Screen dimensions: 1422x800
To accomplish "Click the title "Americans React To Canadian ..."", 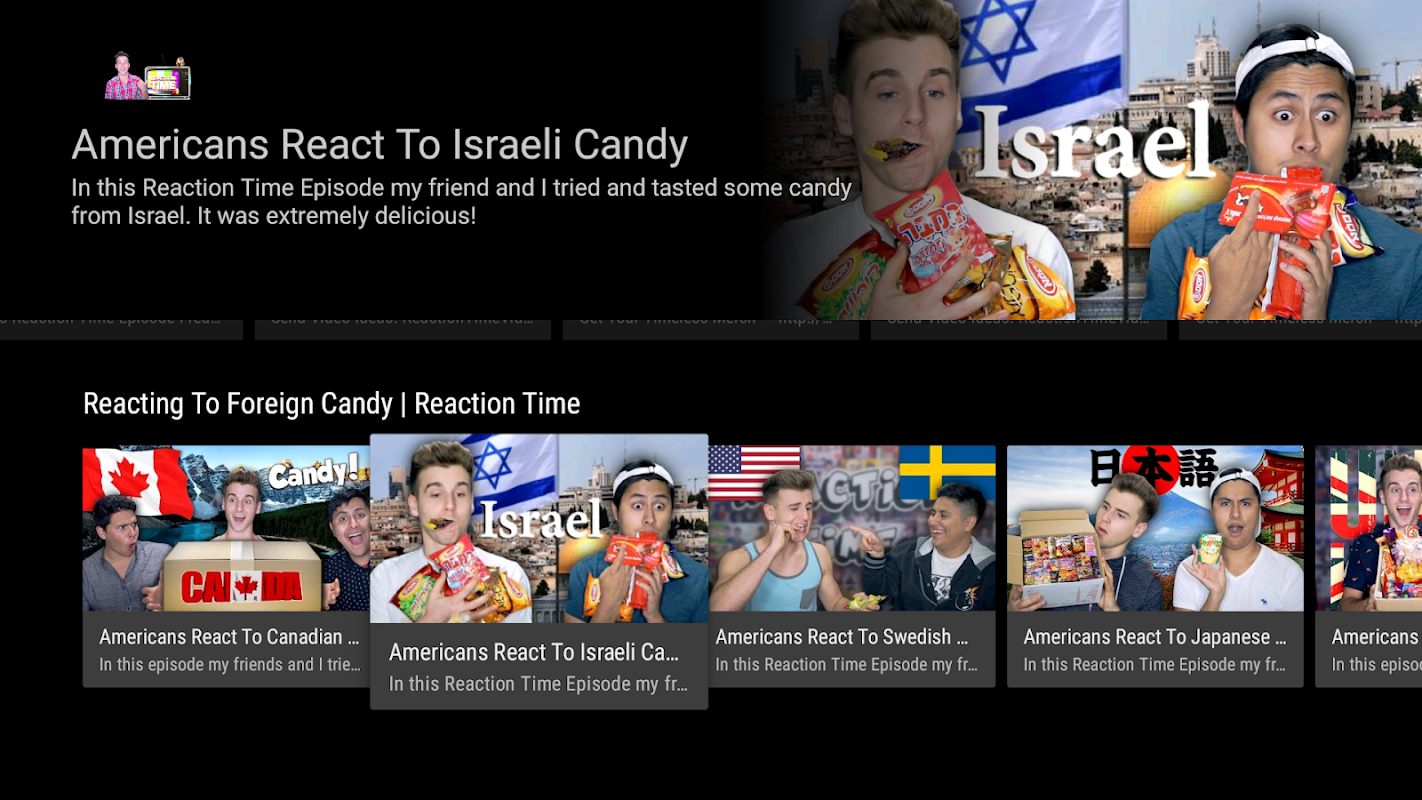I will coord(229,637).
